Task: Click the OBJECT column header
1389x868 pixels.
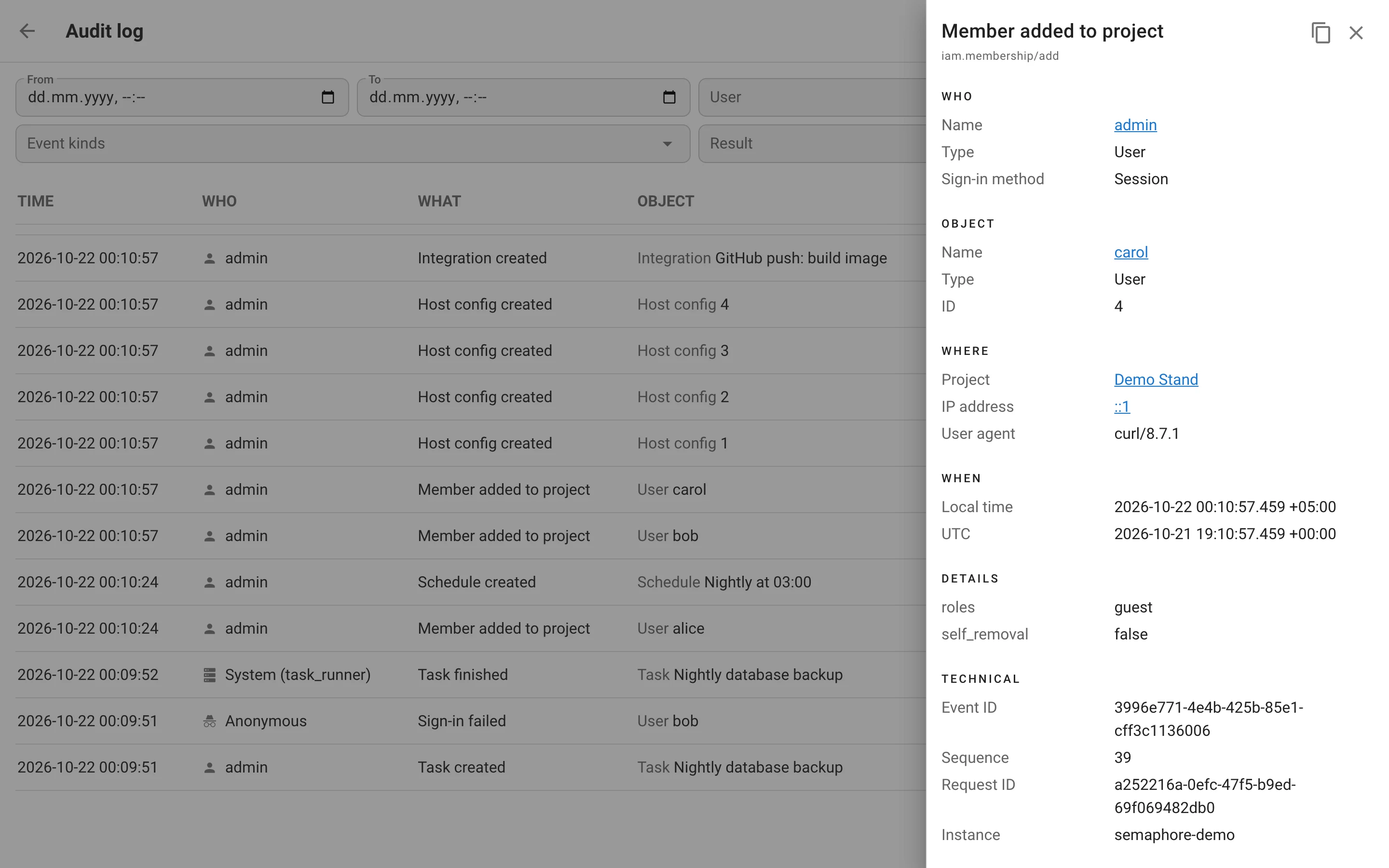Action: point(666,201)
